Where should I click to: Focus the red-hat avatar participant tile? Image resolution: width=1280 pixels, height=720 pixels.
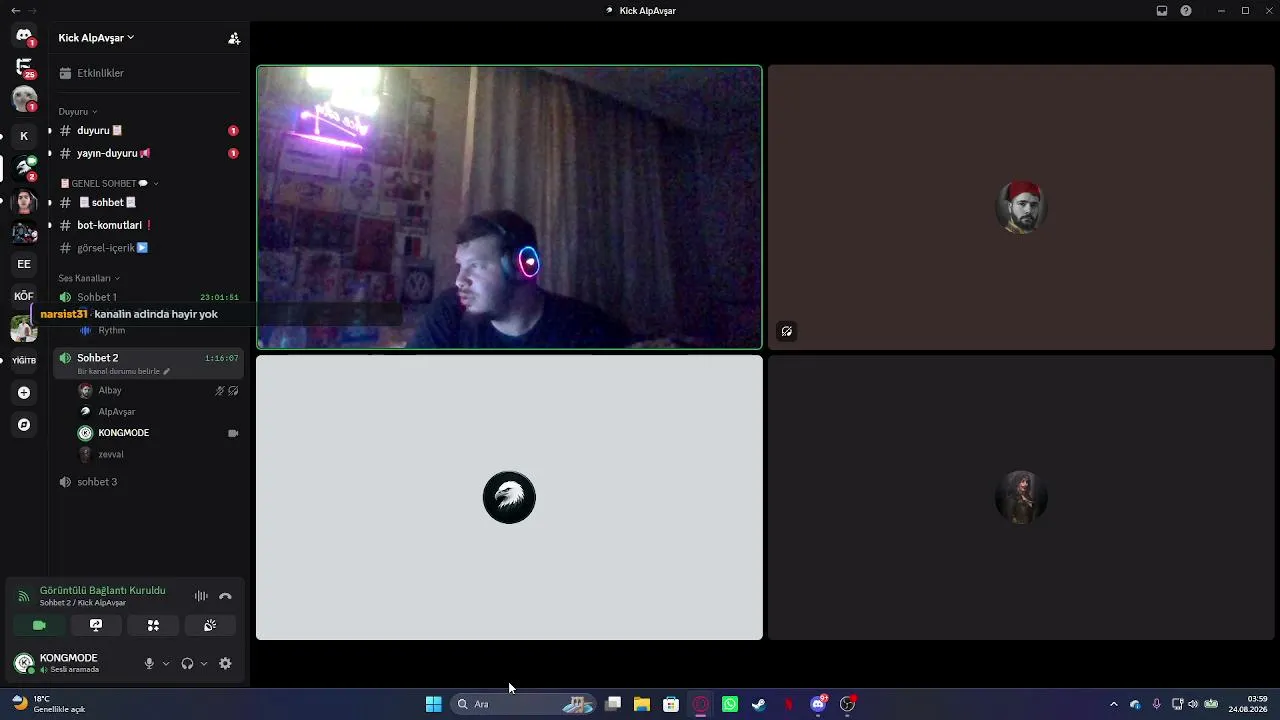coord(1021,208)
